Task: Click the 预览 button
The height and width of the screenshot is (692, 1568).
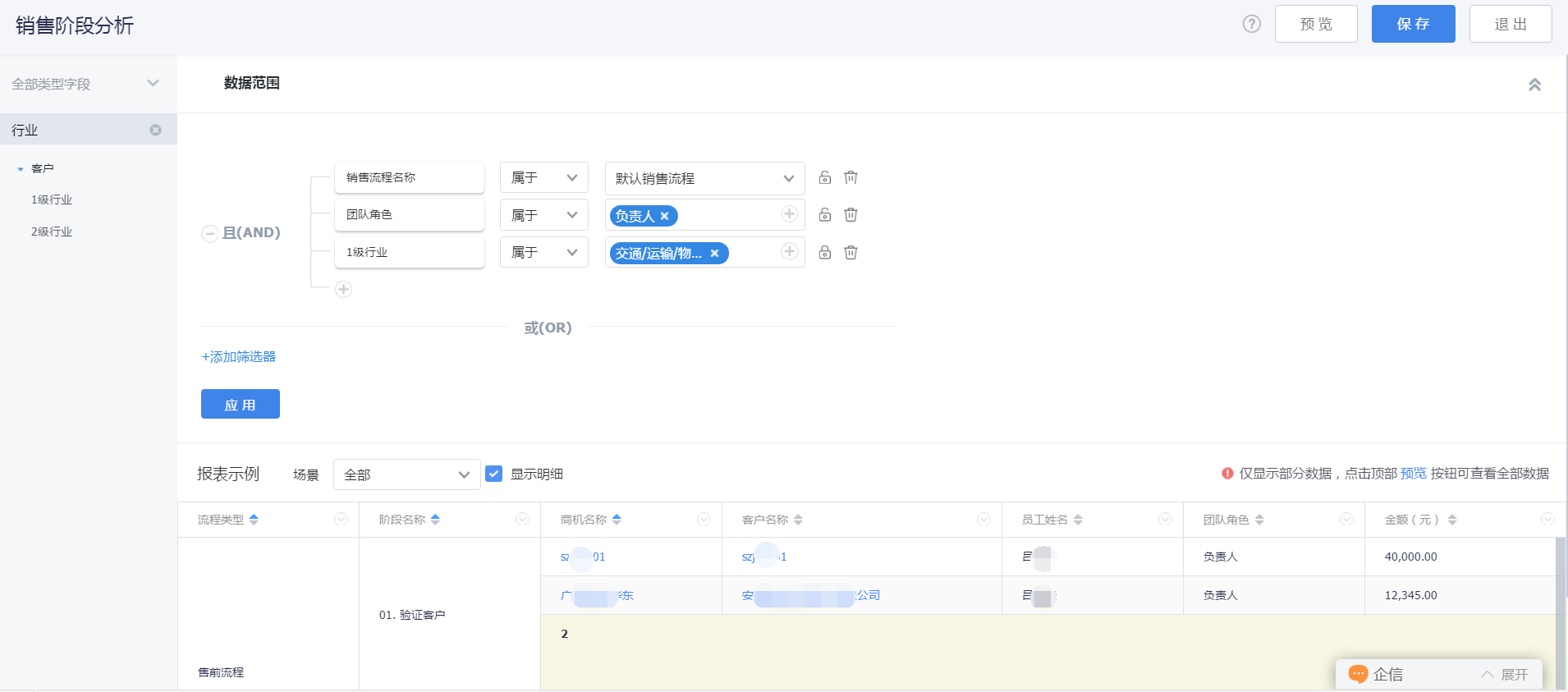Action: (x=1316, y=24)
